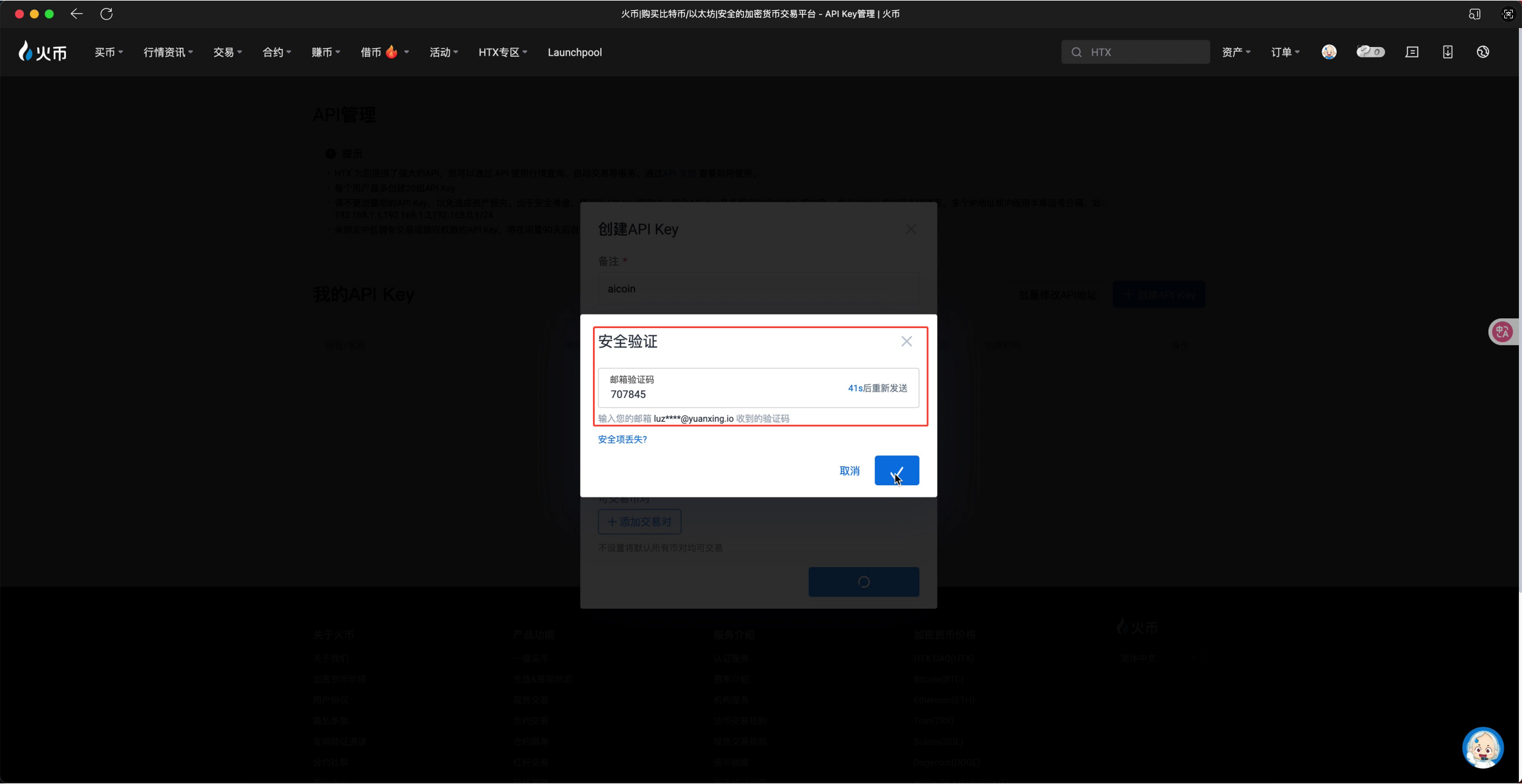
Task: Expand the 合约 menu
Action: click(x=277, y=53)
